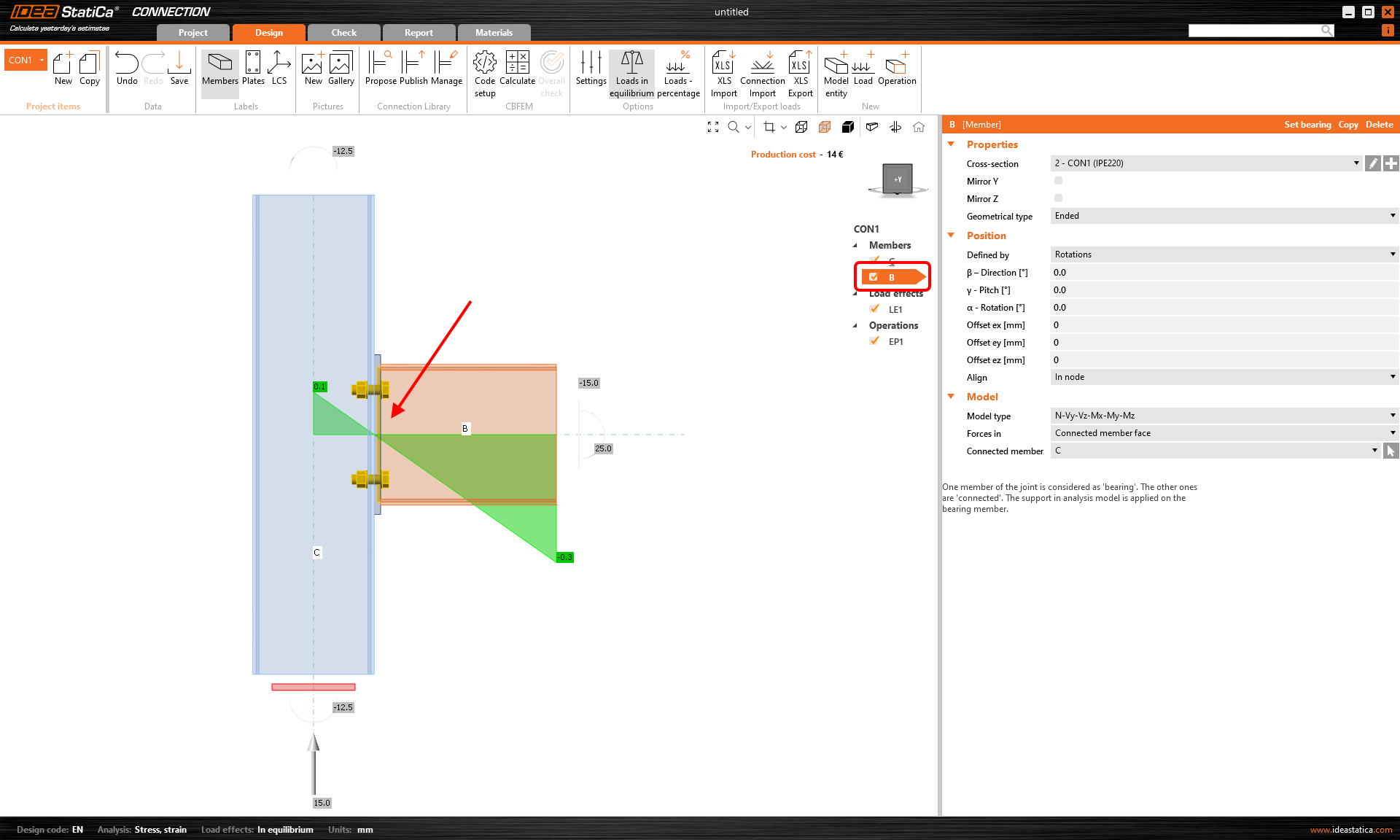This screenshot has width=1400, height=840.
Task: Open the Cross-section dropdown
Action: click(x=1356, y=163)
